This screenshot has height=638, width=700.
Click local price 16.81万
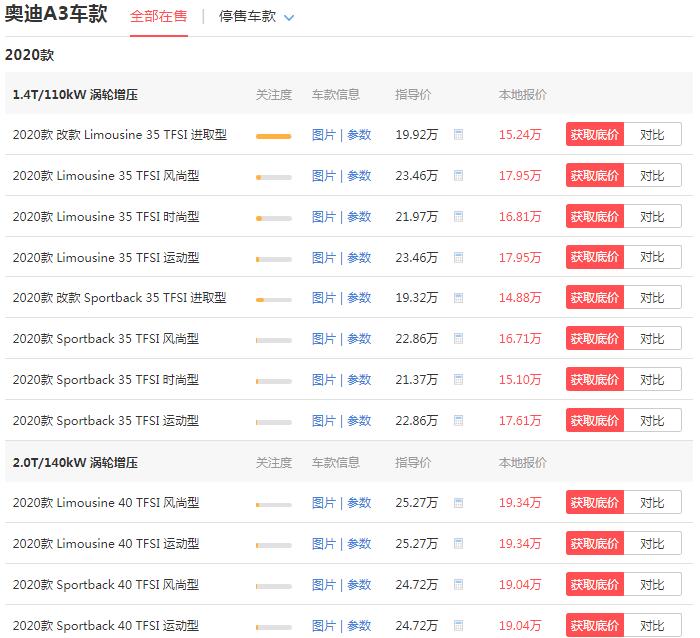pyautogui.click(x=520, y=217)
